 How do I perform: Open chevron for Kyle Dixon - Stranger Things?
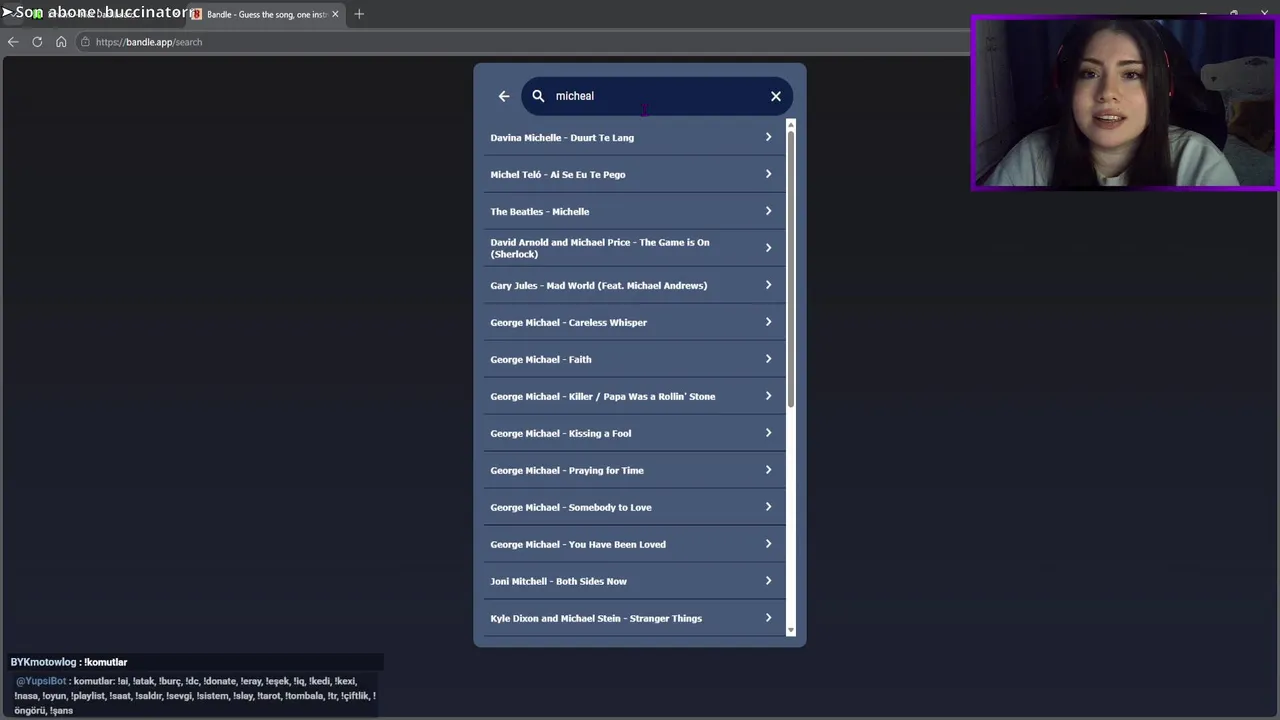(768, 618)
